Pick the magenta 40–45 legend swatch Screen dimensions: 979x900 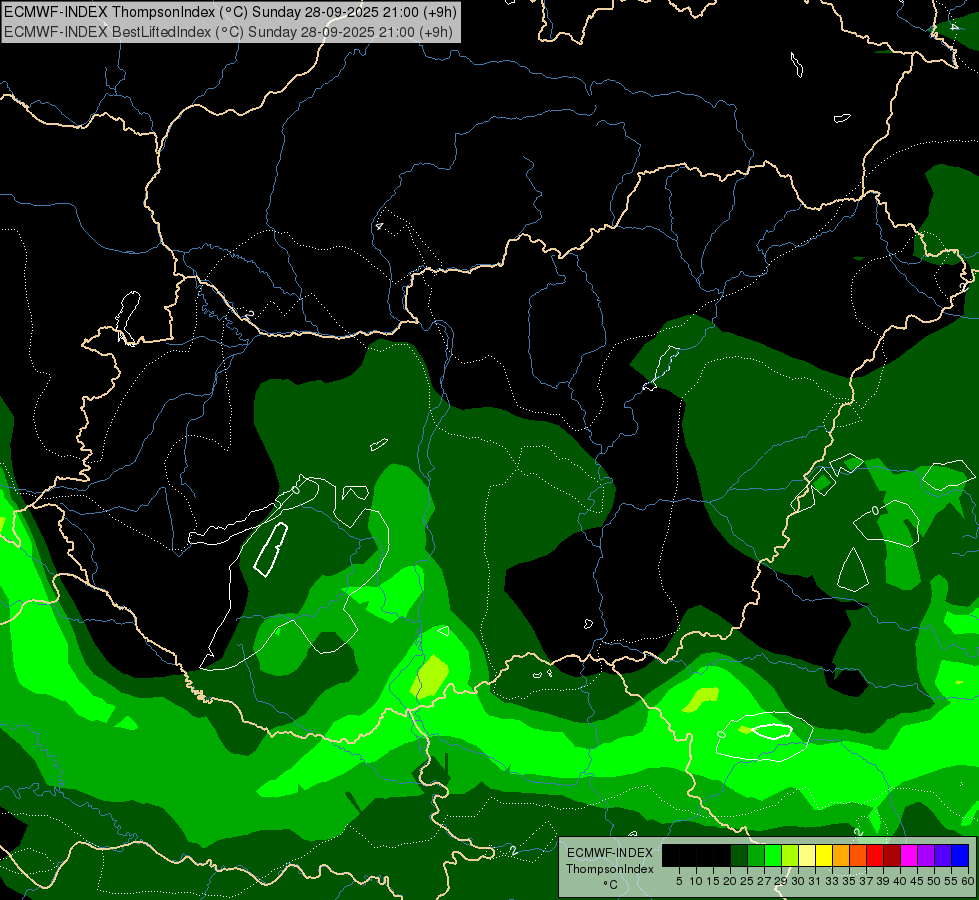pos(909,856)
